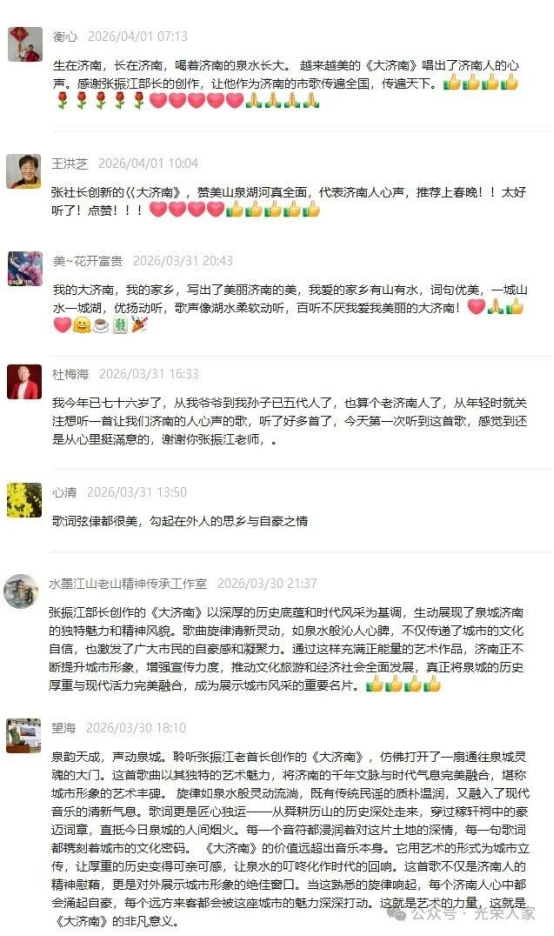Click the username 衡心
The width and height of the screenshot is (554, 936).
[64, 36]
